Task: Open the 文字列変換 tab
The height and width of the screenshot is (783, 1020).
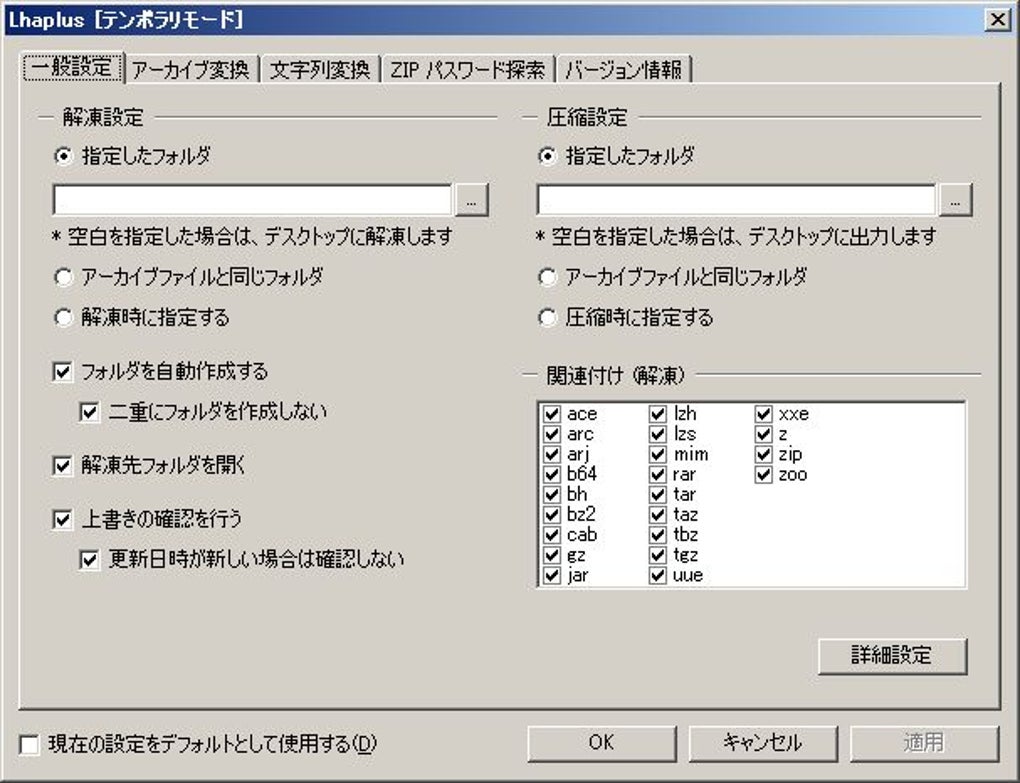Action: pos(319,70)
